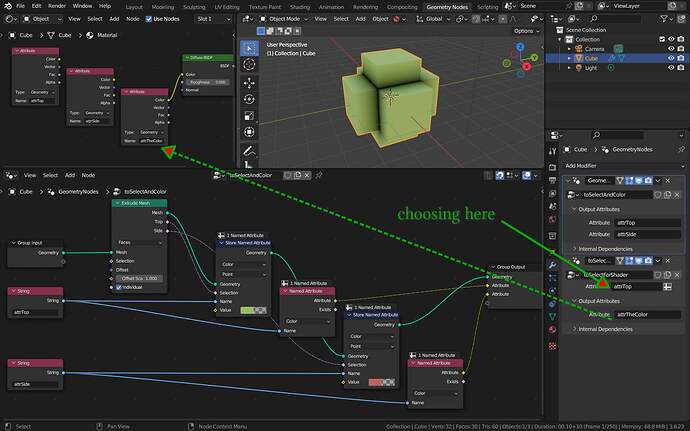Select the Rotate tool in viewport toolbar
Viewport: 690px width, 431px height.
pos(249,99)
